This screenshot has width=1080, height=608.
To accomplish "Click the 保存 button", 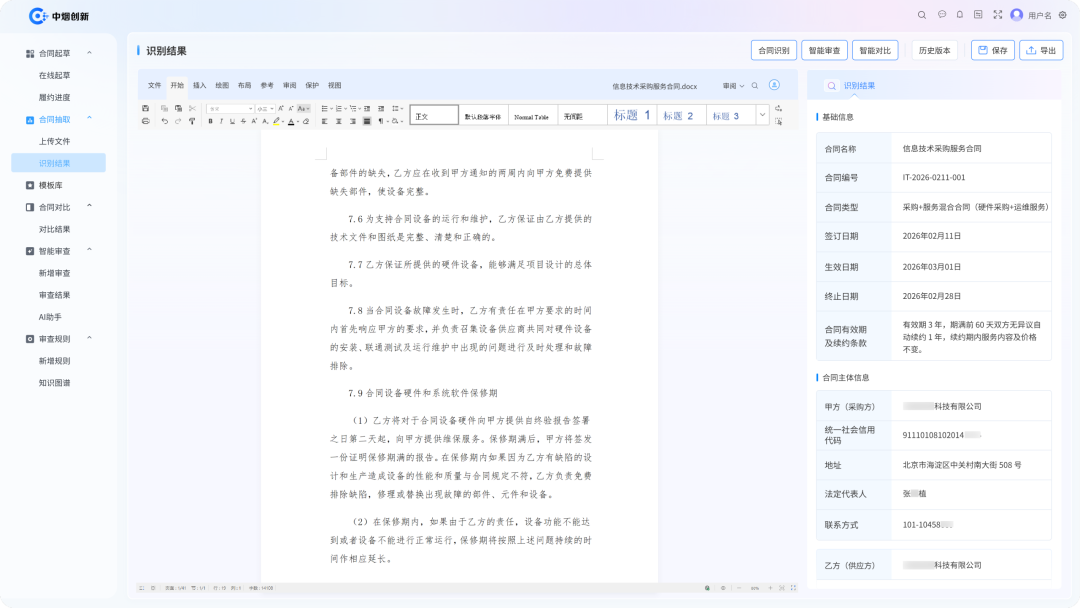I will click(x=993, y=50).
